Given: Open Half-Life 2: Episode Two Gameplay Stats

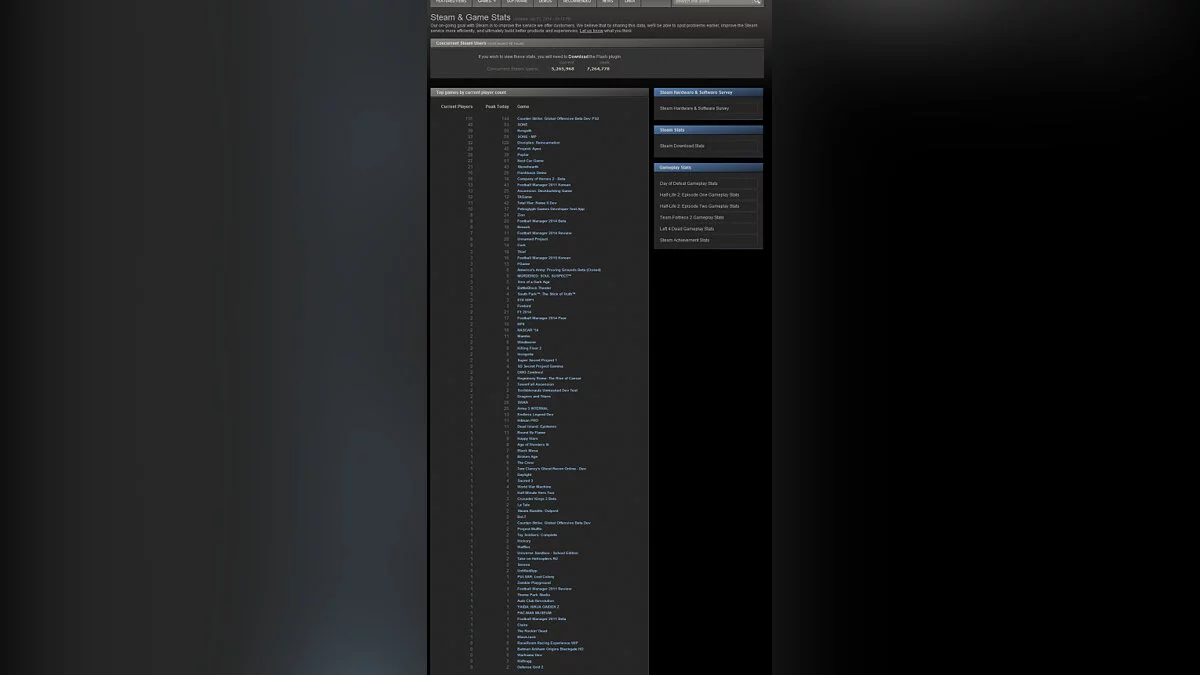Looking at the screenshot, I should point(700,206).
